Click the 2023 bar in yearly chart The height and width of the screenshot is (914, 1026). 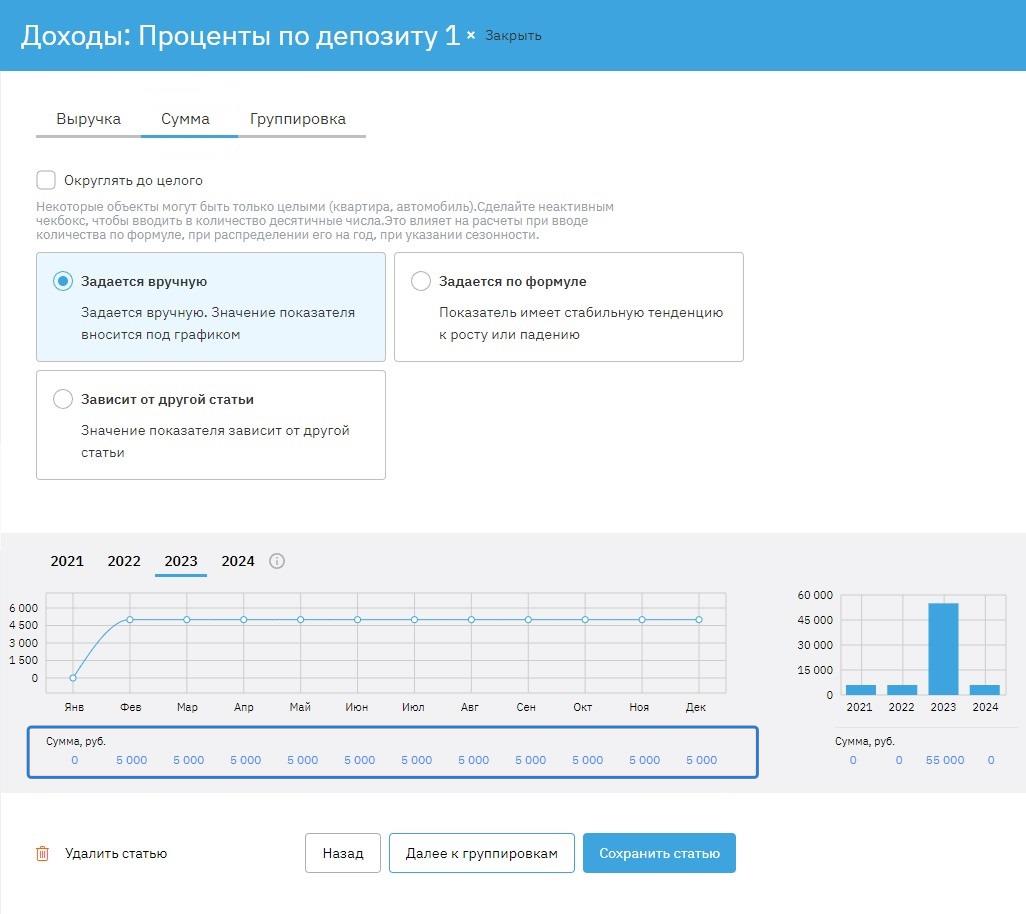pyautogui.click(x=943, y=648)
